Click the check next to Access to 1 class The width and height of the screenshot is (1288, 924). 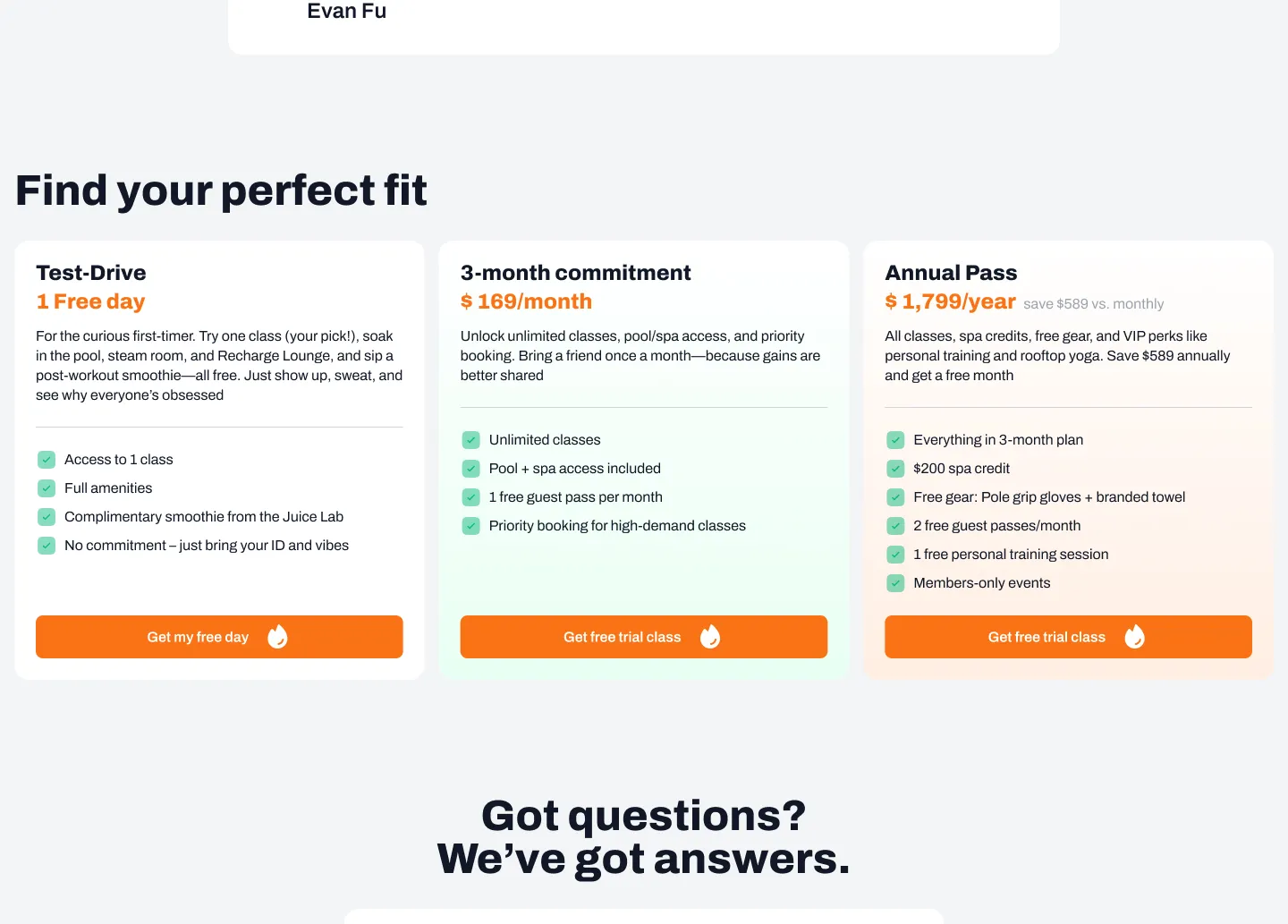tap(47, 460)
